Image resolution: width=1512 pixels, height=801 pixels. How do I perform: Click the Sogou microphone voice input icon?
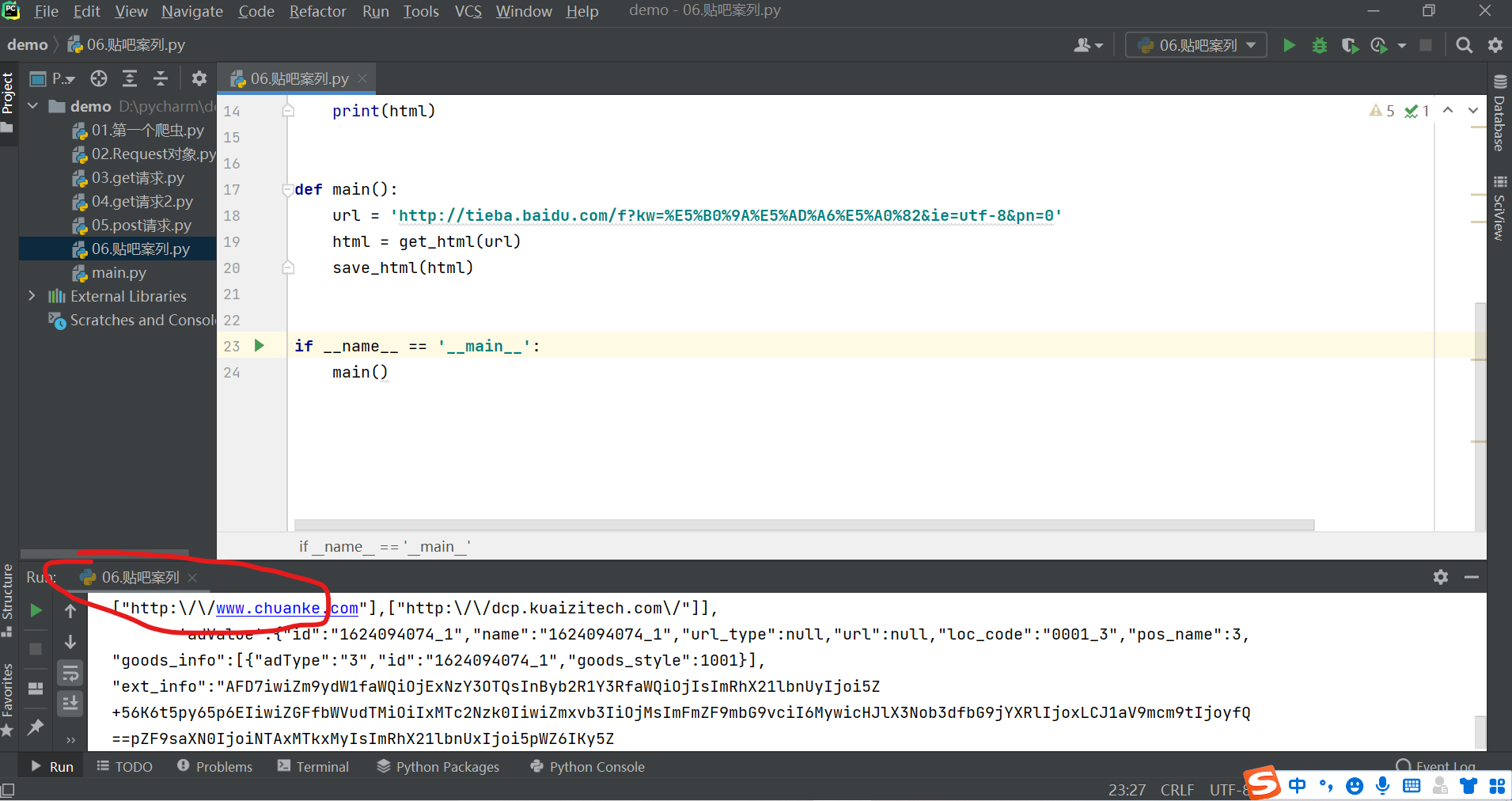point(1382,785)
